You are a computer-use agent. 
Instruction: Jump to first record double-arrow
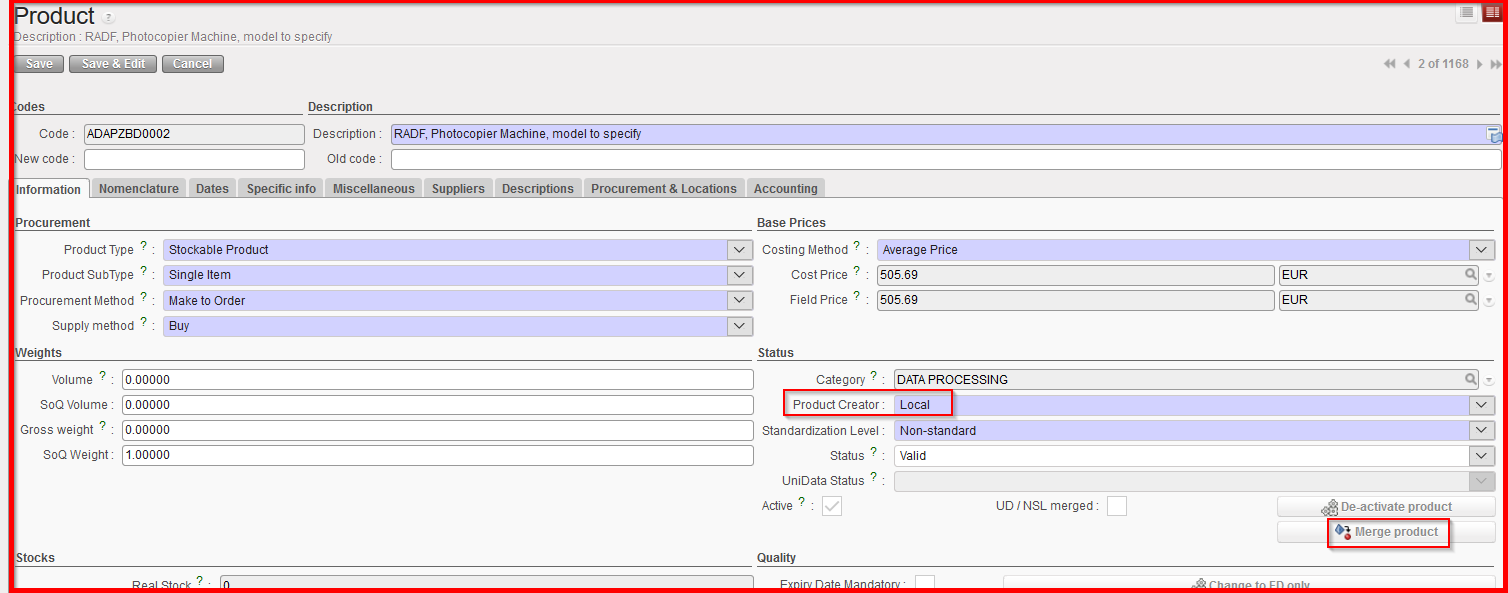pyautogui.click(x=1390, y=64)
